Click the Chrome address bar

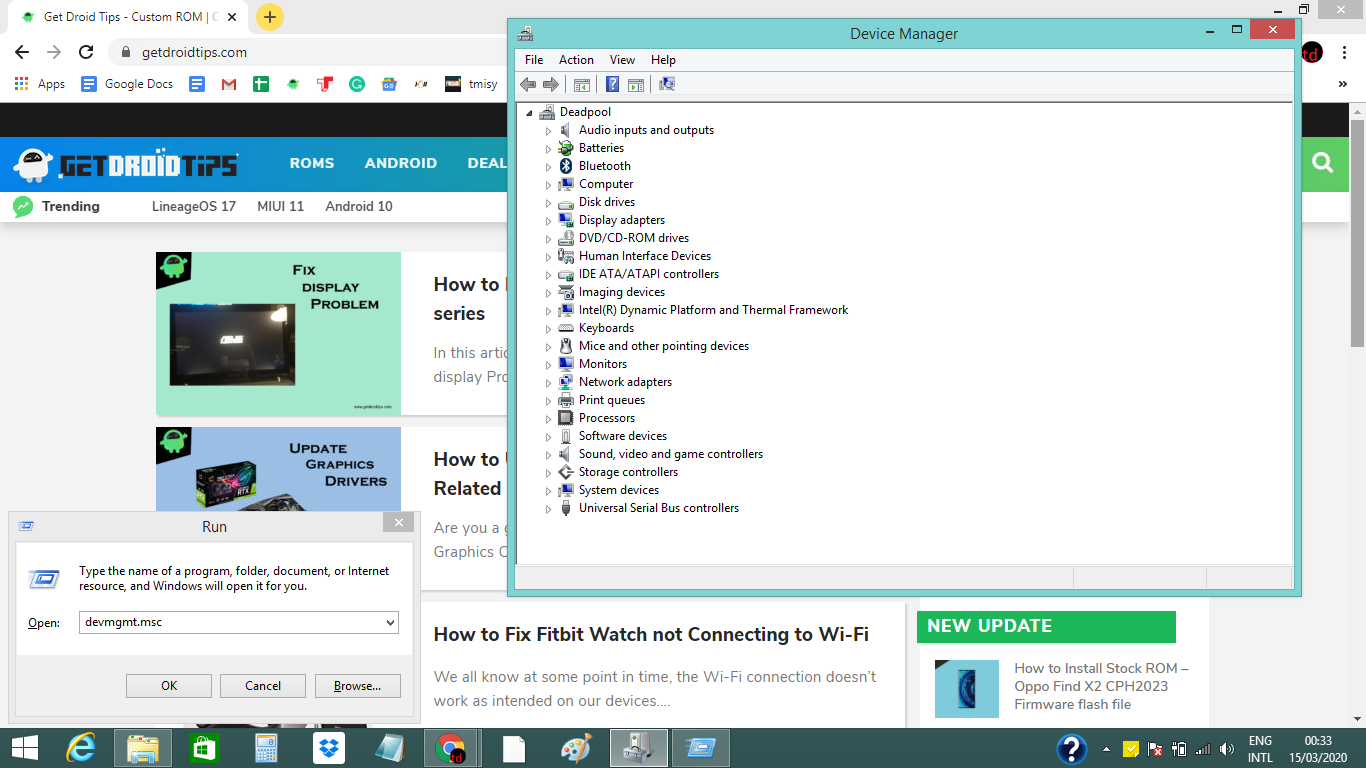click(310, 52)
